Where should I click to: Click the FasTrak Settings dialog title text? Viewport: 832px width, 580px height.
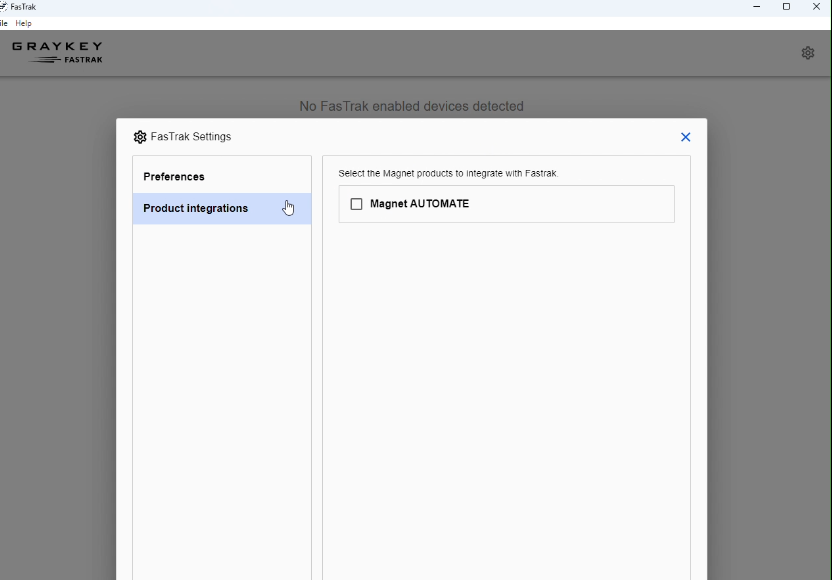tap(191, 137)
